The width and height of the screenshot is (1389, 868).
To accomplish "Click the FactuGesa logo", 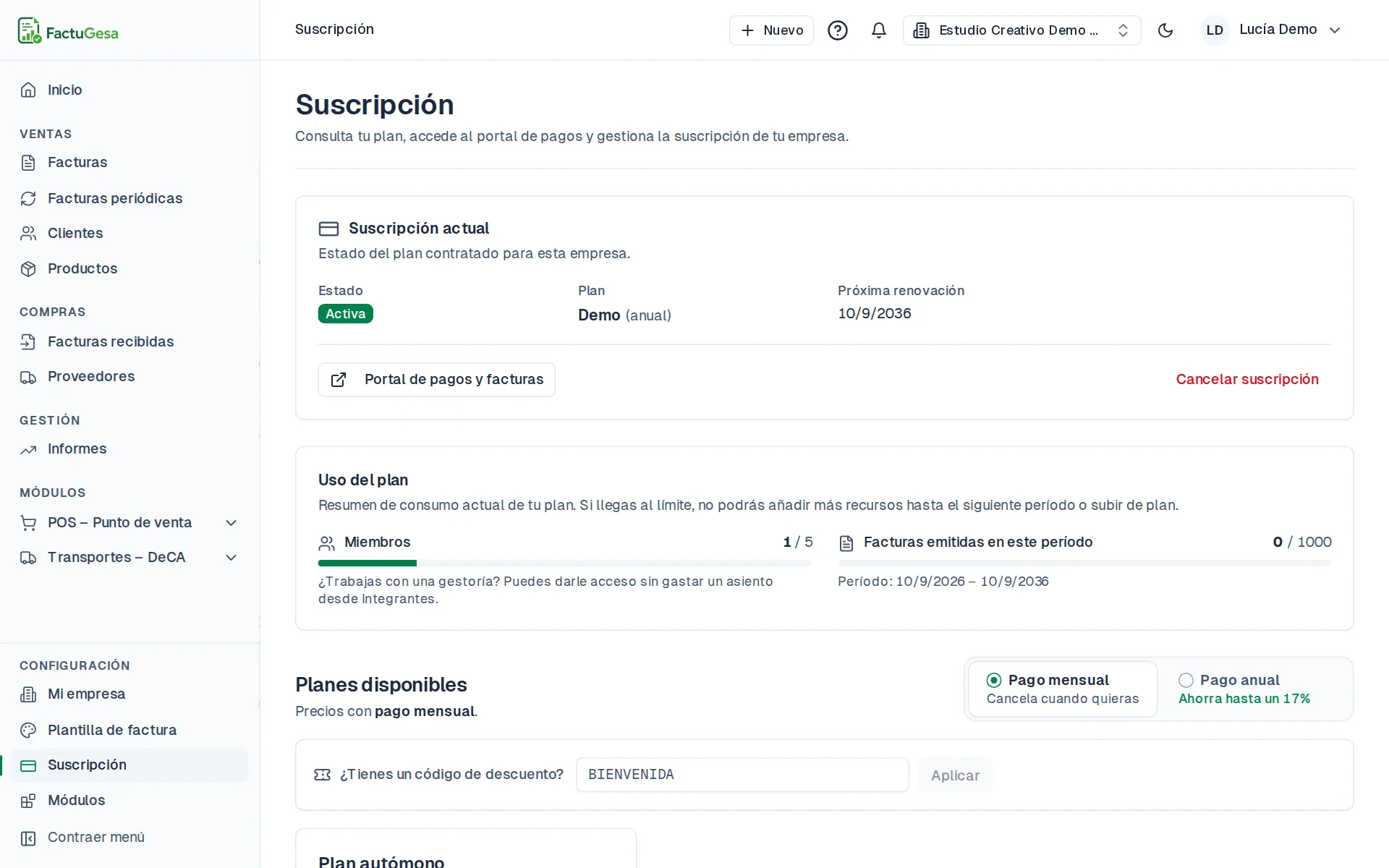I will pos(68,31).
